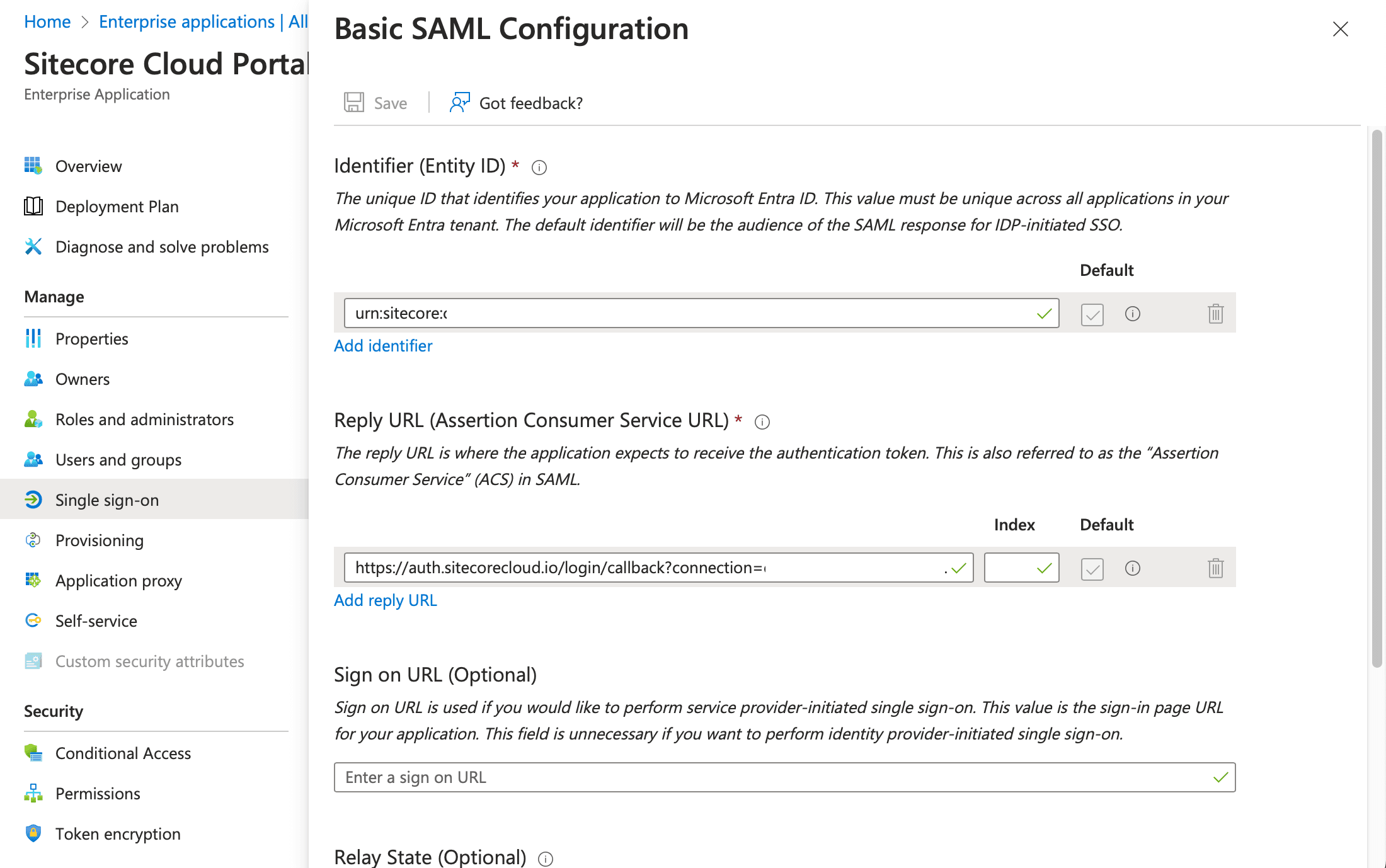Toggle the Identifier Default checkbox
1386x868 pixels.
point(1092,314)
